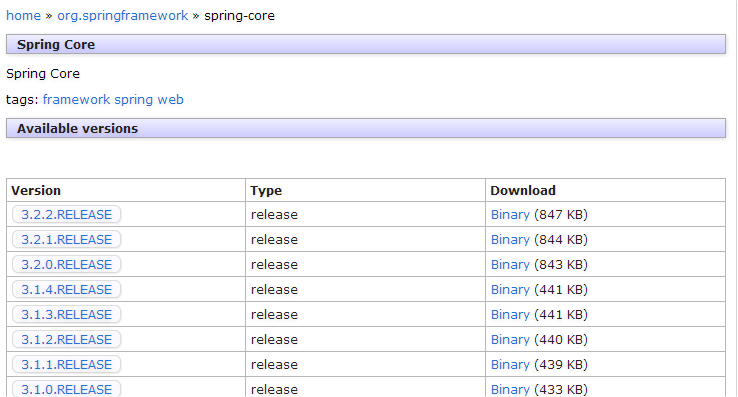Open the web tag
The width and height of the screenshot is (738, 397).
point(170,99)
